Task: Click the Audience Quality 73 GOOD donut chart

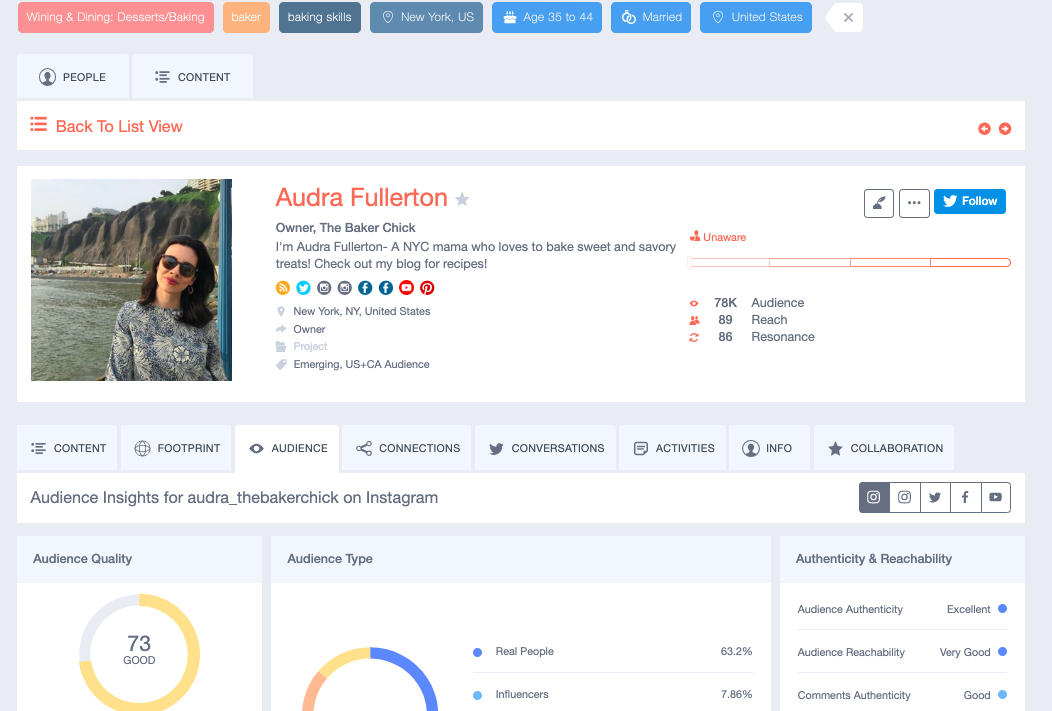Action: click(140, 652)
